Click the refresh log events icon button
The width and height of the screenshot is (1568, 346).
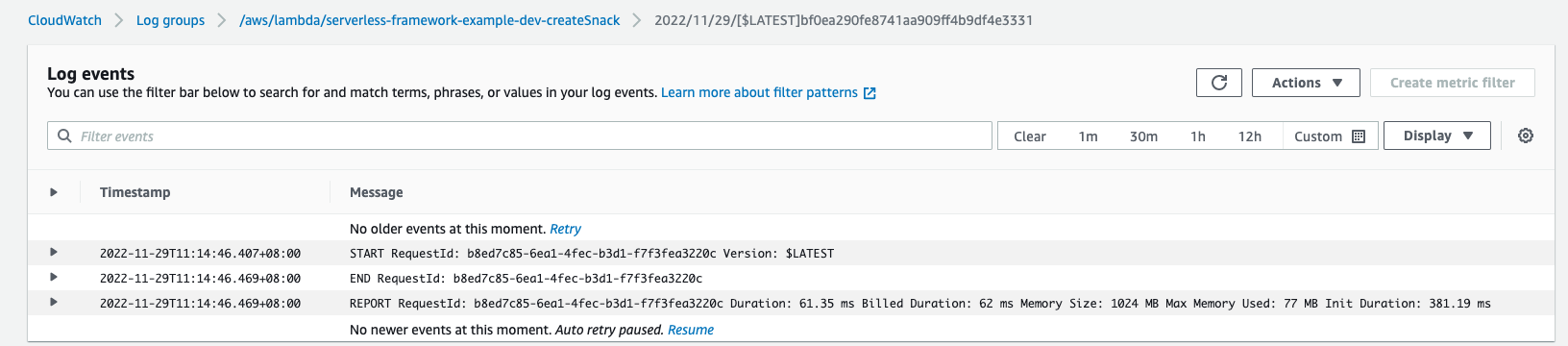click(x=1219, y=83)
